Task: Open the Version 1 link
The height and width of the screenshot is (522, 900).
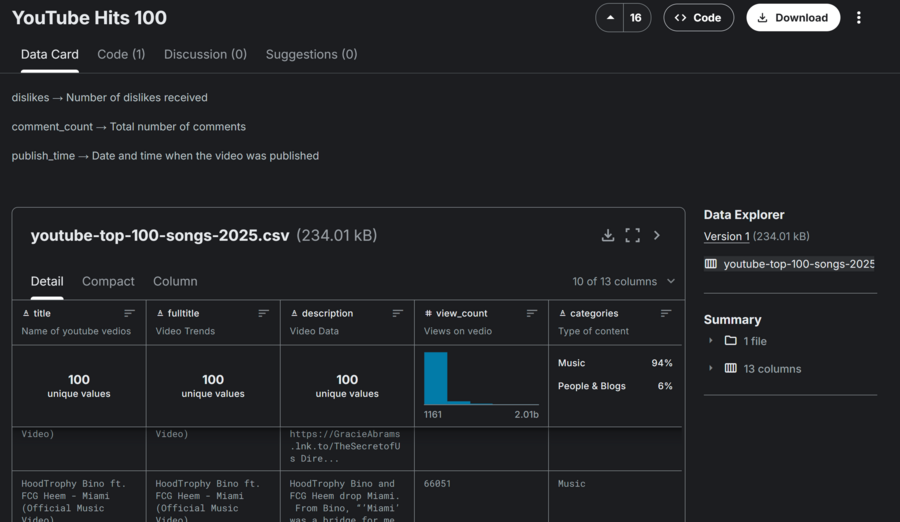Action: [x=726, y=236]
